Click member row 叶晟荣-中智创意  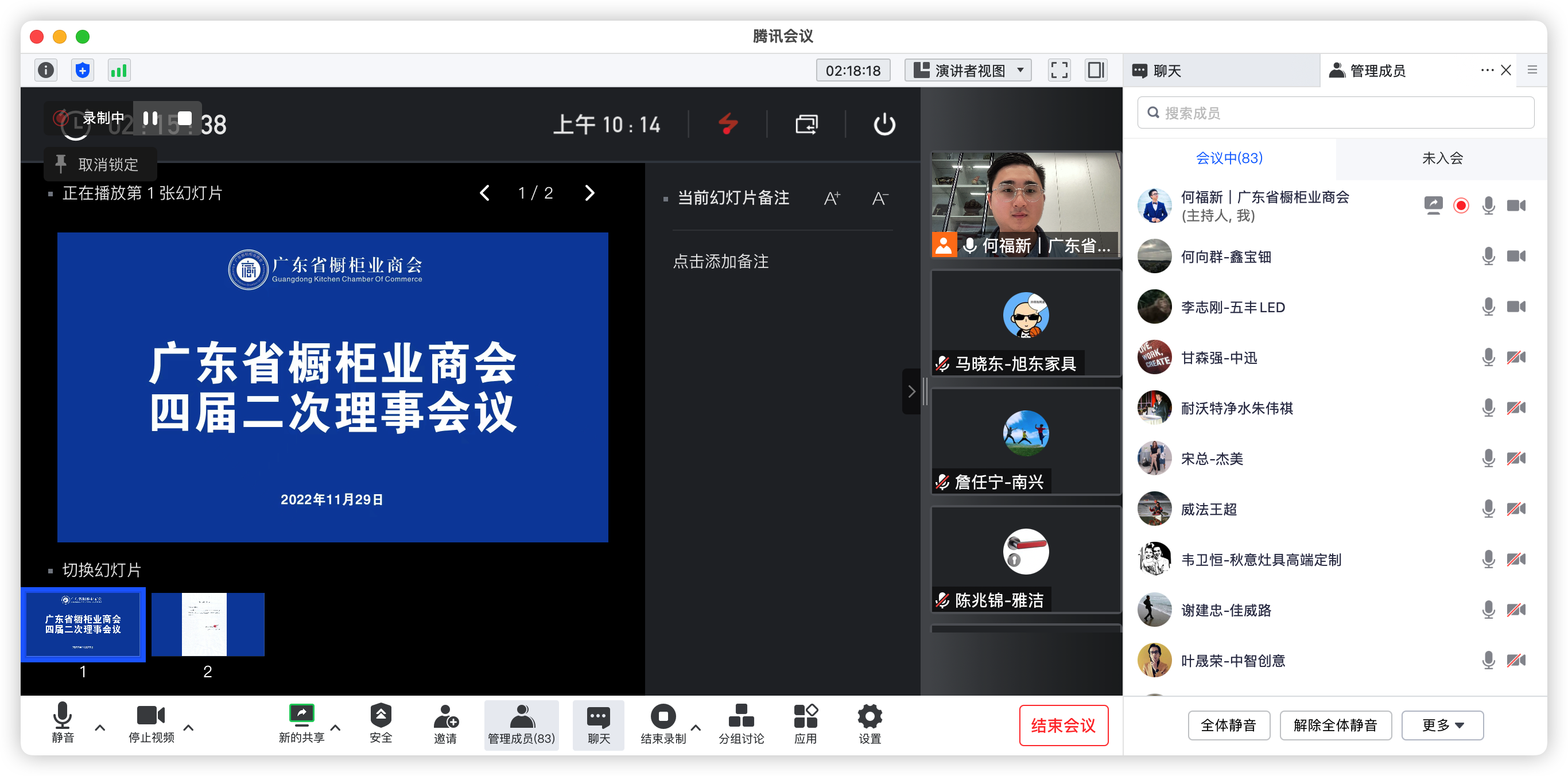pyautogui.click(x=1334, y=661)
